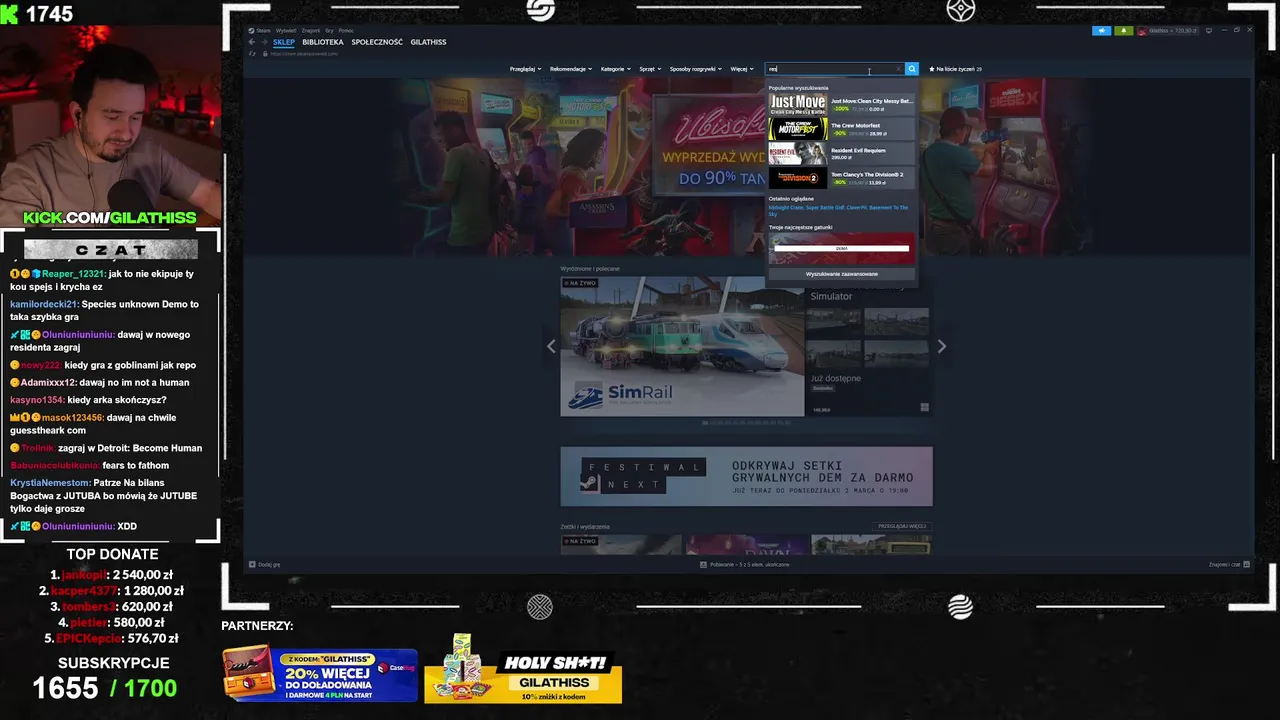Open the green notifications bell

pos(1123,31)
